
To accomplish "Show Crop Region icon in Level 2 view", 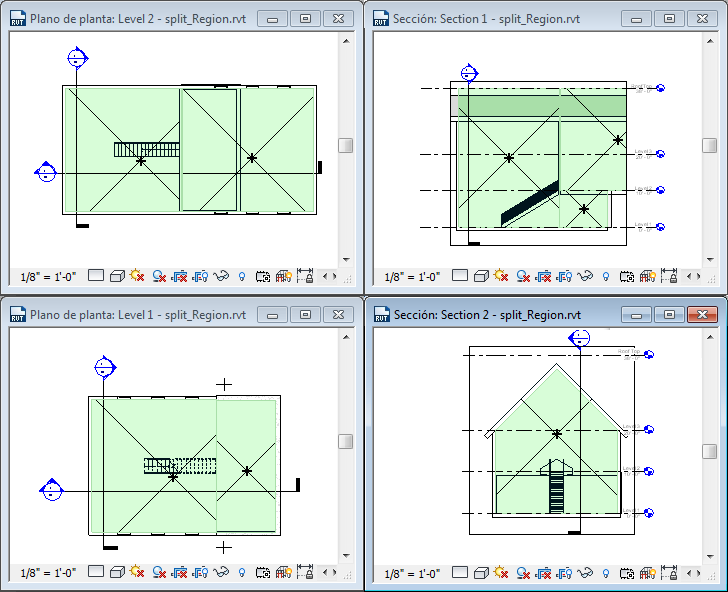I will pyautogui.click(x=200, y=277).
